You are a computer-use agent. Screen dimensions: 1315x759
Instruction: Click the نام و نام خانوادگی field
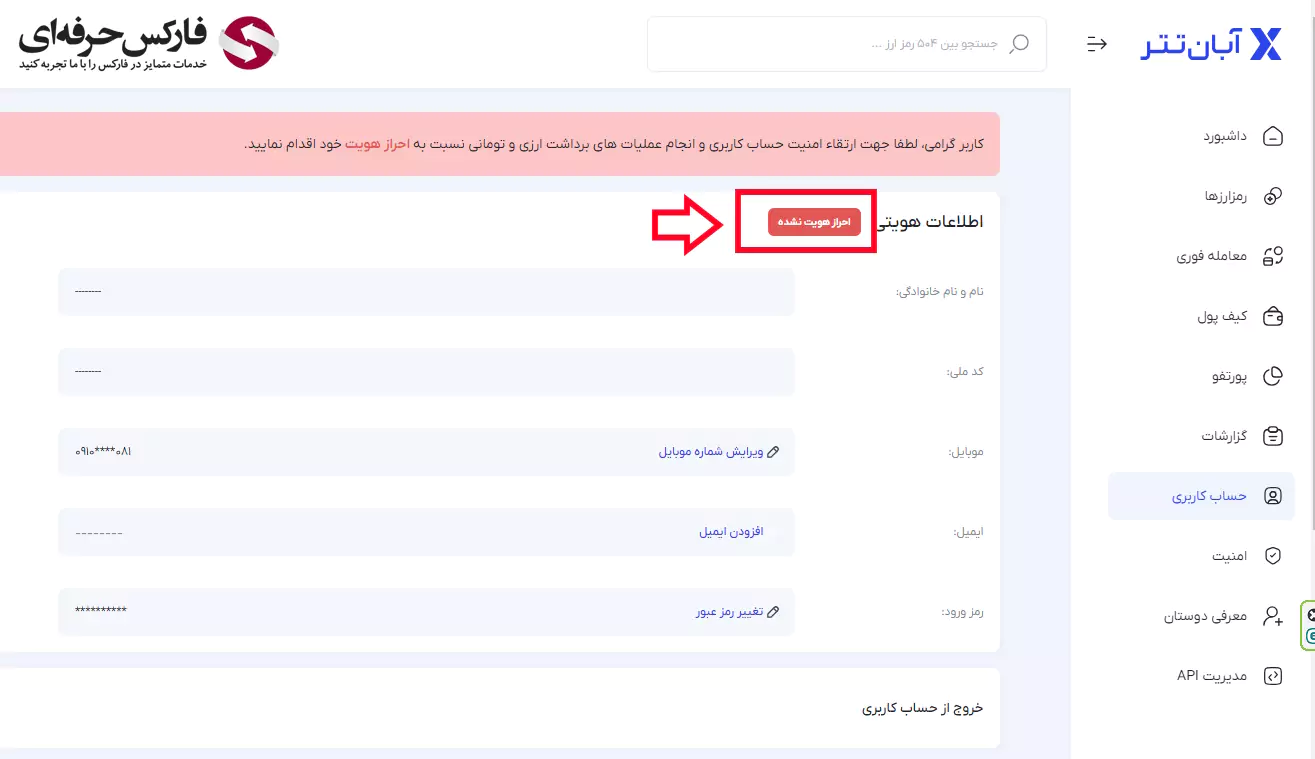tap(426, 292)
